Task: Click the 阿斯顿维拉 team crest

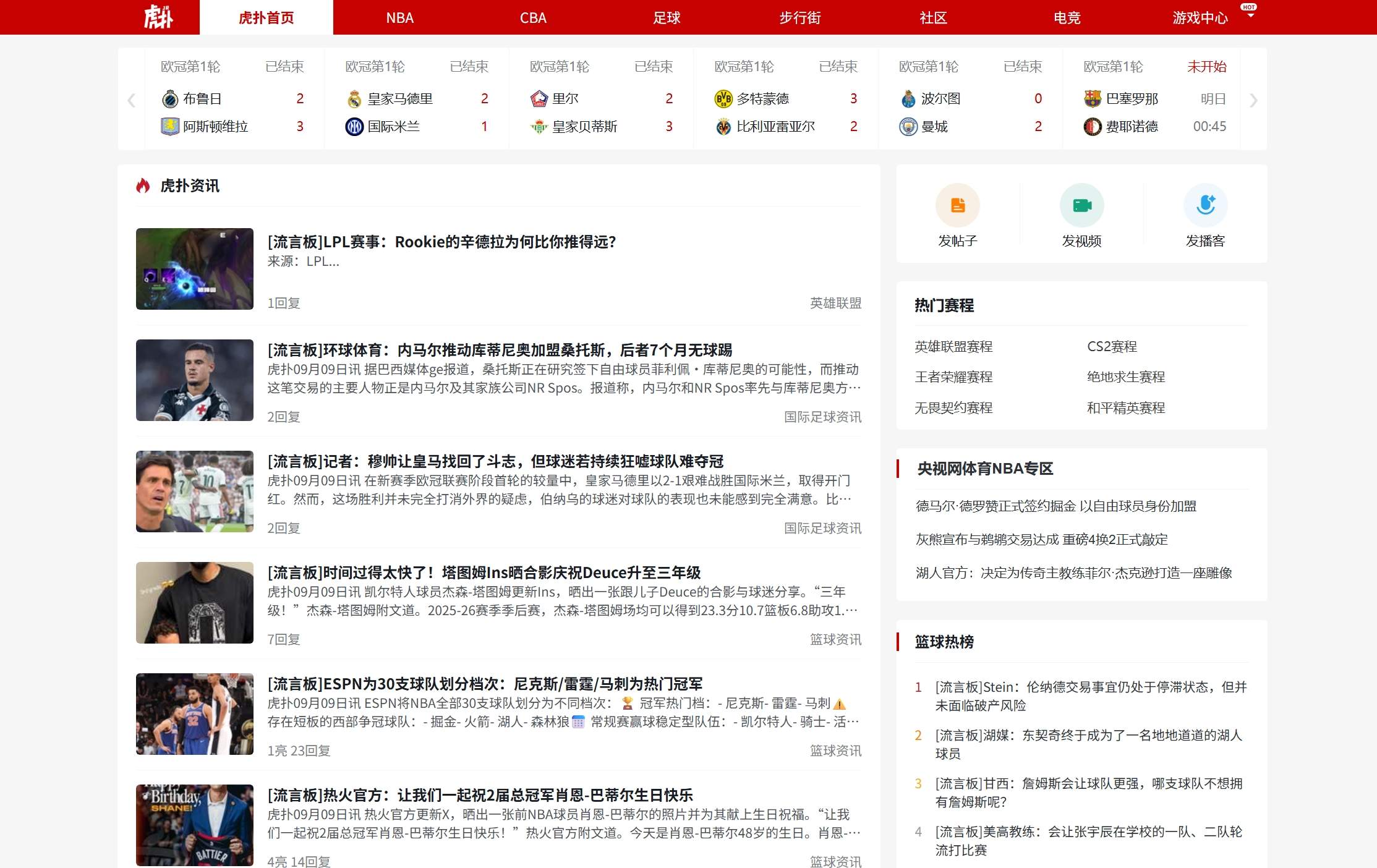Action: (x=170, y=127)
